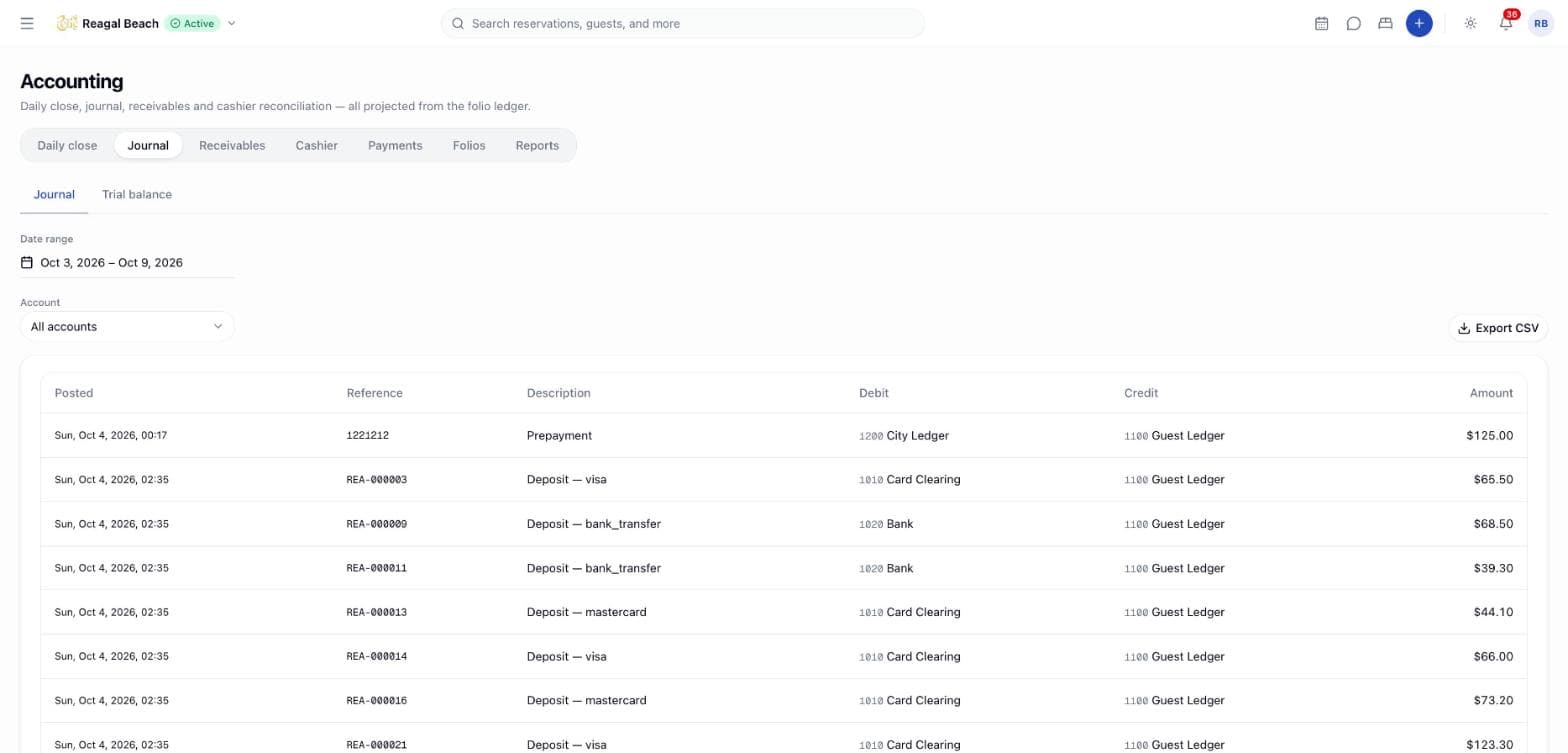Open the date range picker Oct 3 – Oct 9
Screen dimensions: 1568x753
[127, 263]
